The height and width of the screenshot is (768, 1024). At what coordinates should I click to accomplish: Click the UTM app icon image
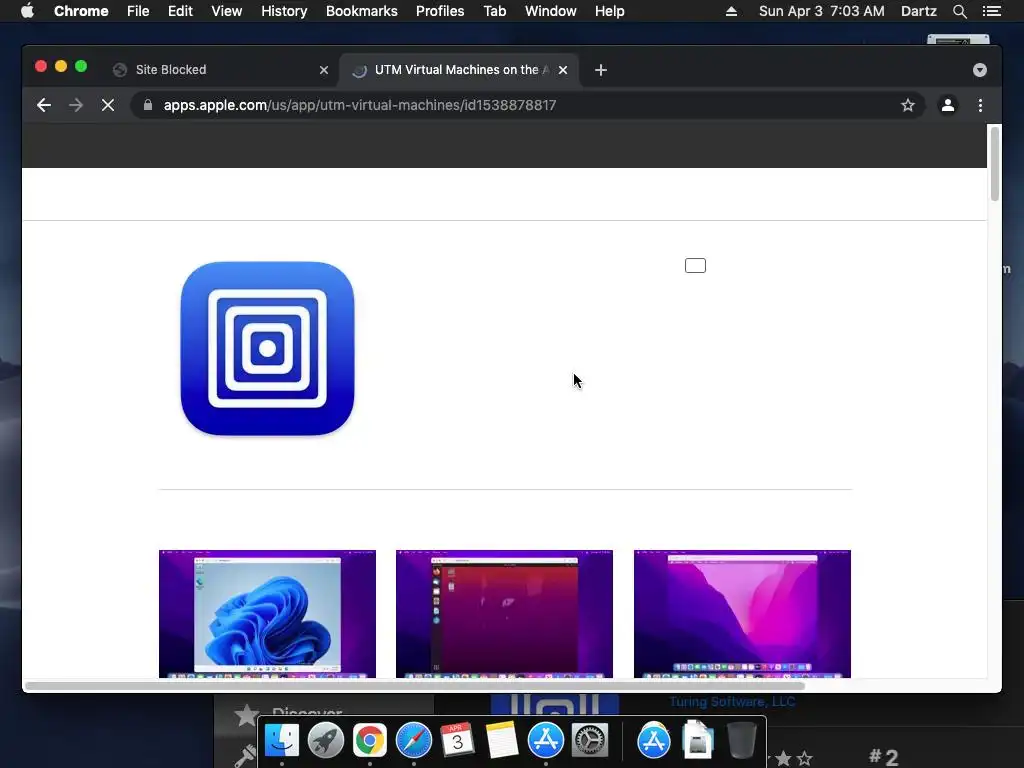point(268,349)
